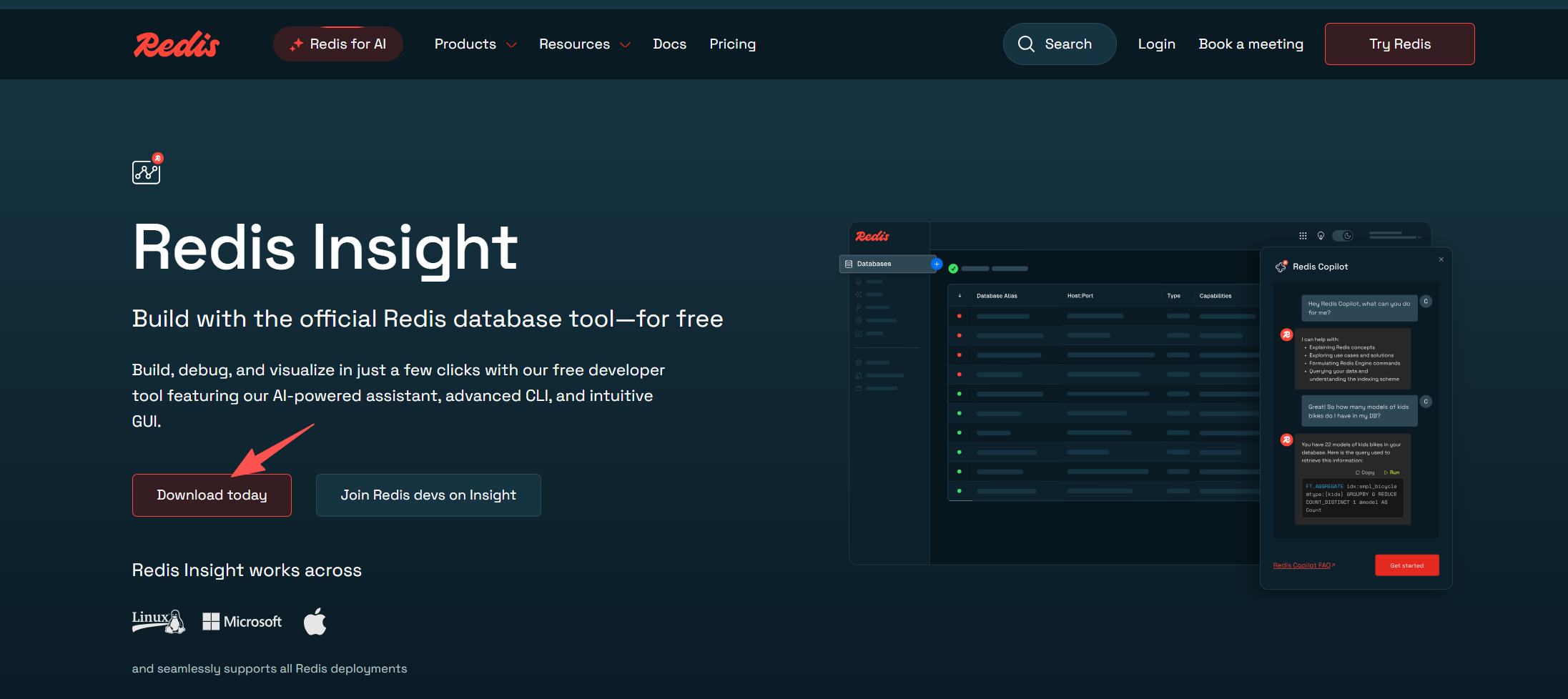Click the Search field in header
This screenshot has width=1568, height=699.
(1060, 44)
